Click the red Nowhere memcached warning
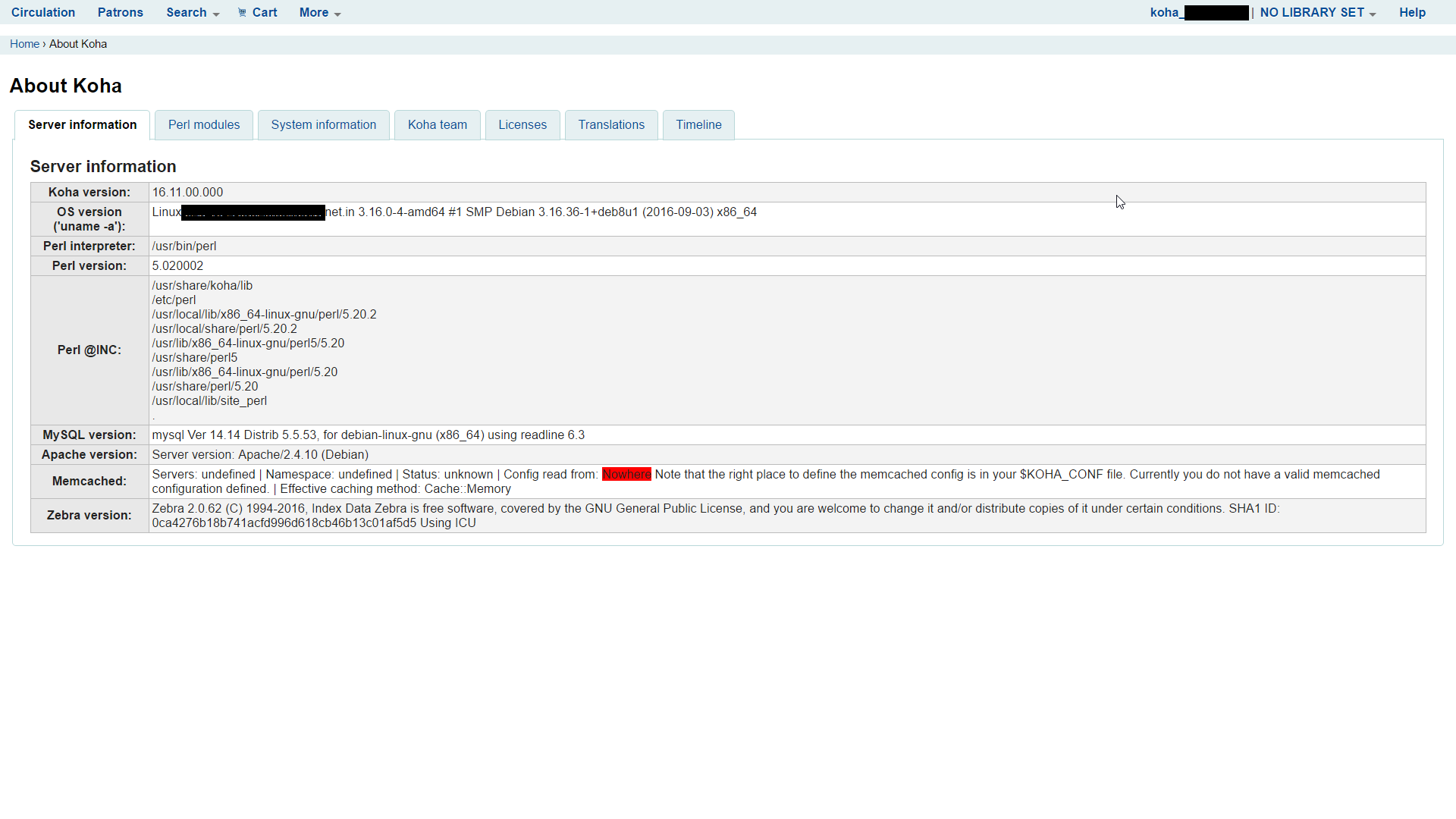Viewport: 1456px width, 819px height. click(x=626, y=475)
